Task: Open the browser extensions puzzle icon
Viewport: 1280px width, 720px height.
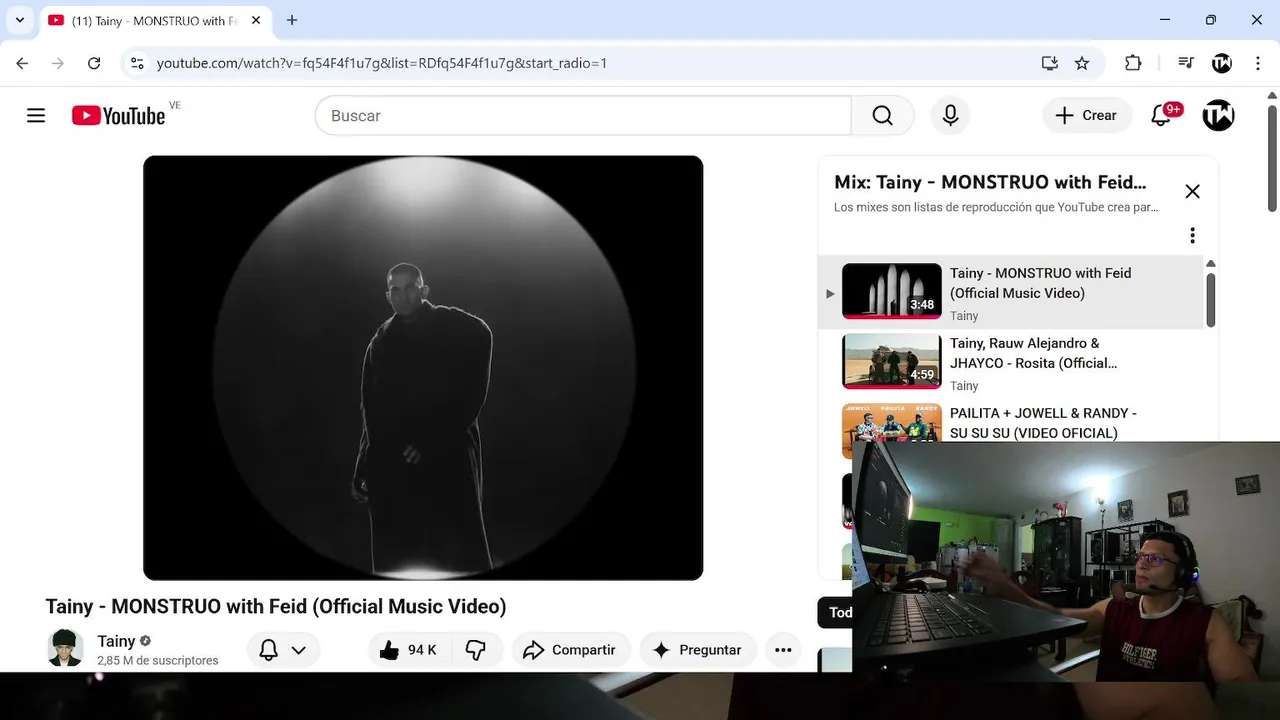Action: pyautogui.click(x=1133, y=63)
